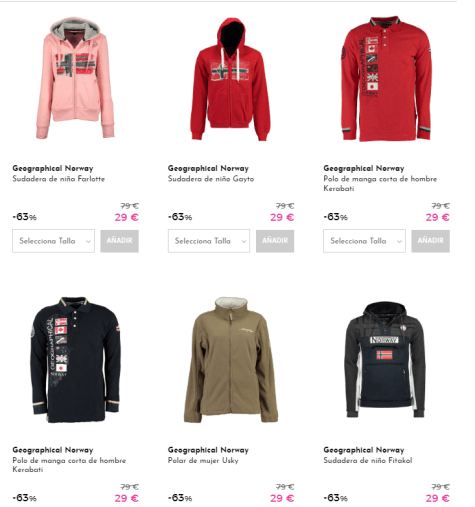Viewport: 475px width, 507px height.
Task: Open red Gayto zip hoodie image
Action: [x=231, y=79]
